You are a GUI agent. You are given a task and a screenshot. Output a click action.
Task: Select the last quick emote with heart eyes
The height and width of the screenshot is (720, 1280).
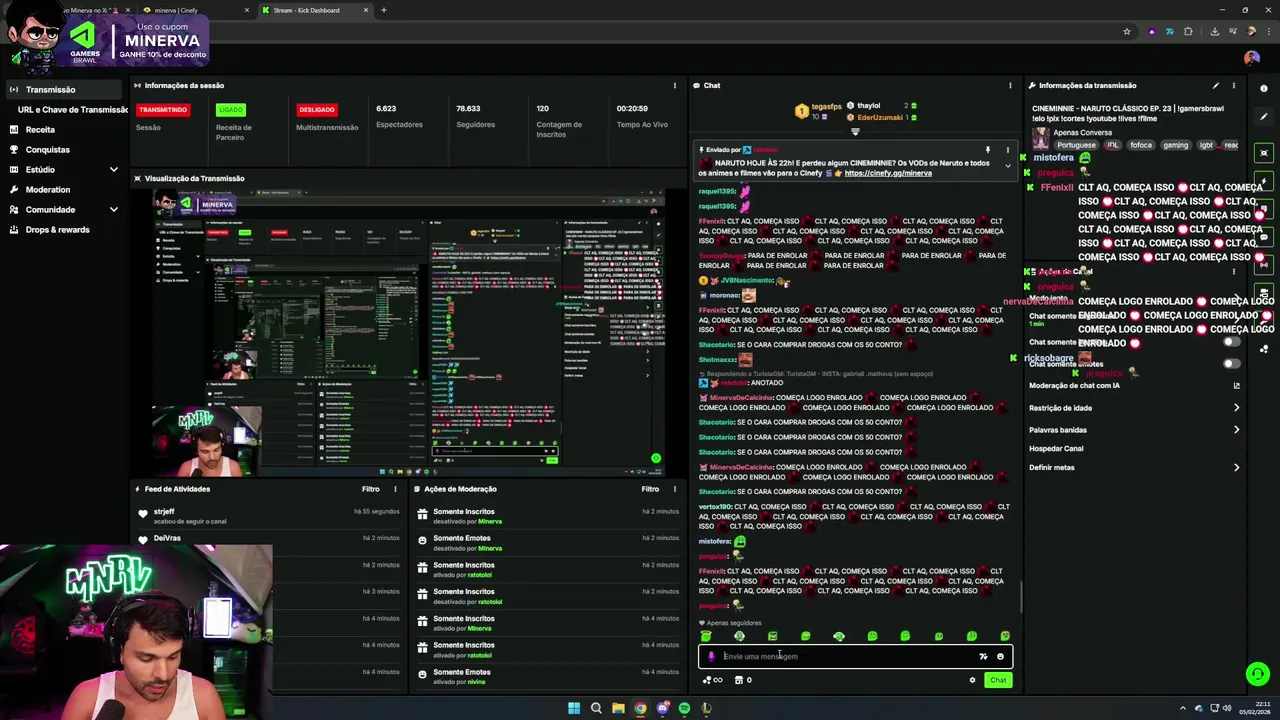(1005, 636)
